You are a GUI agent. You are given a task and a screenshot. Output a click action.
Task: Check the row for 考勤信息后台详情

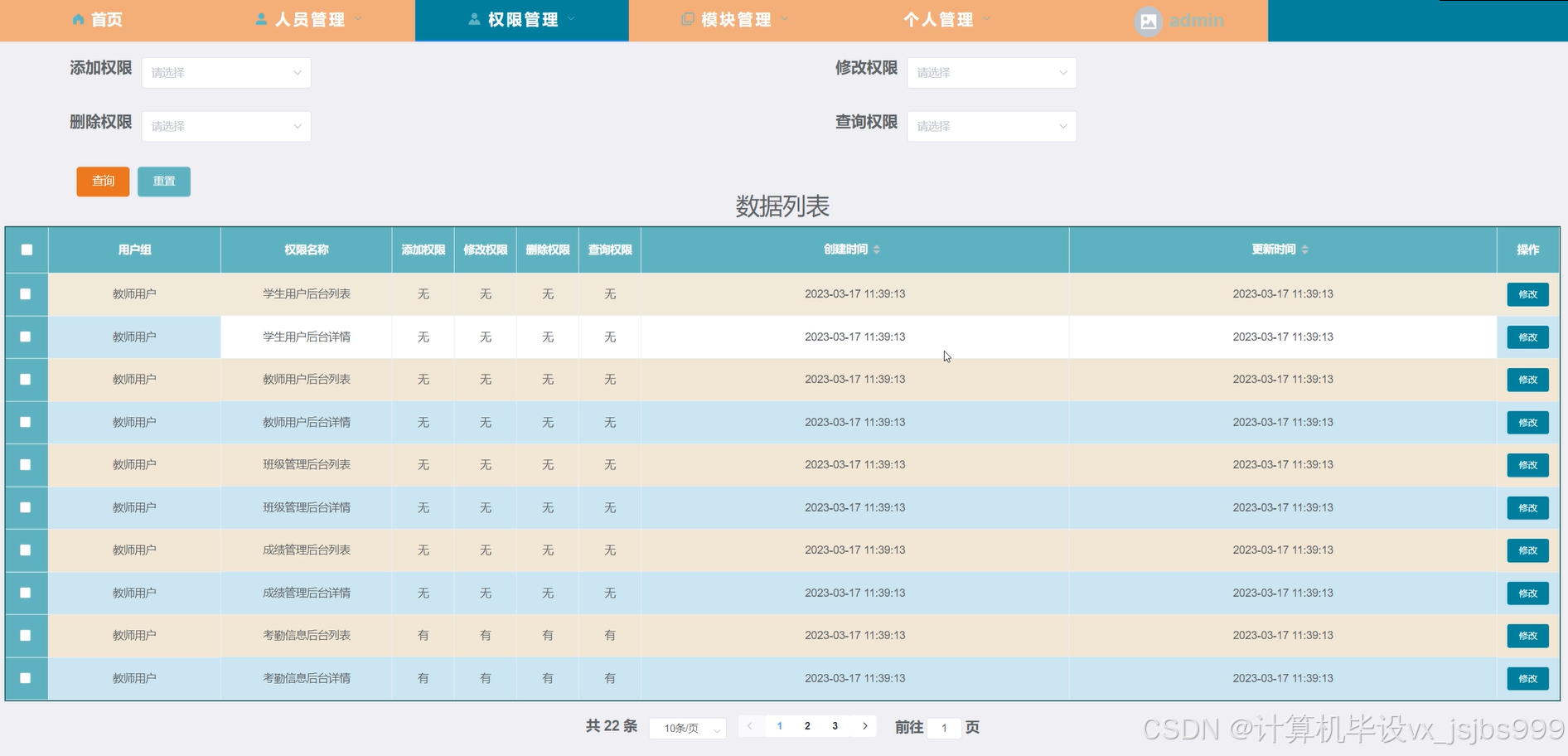click(26, 678)
